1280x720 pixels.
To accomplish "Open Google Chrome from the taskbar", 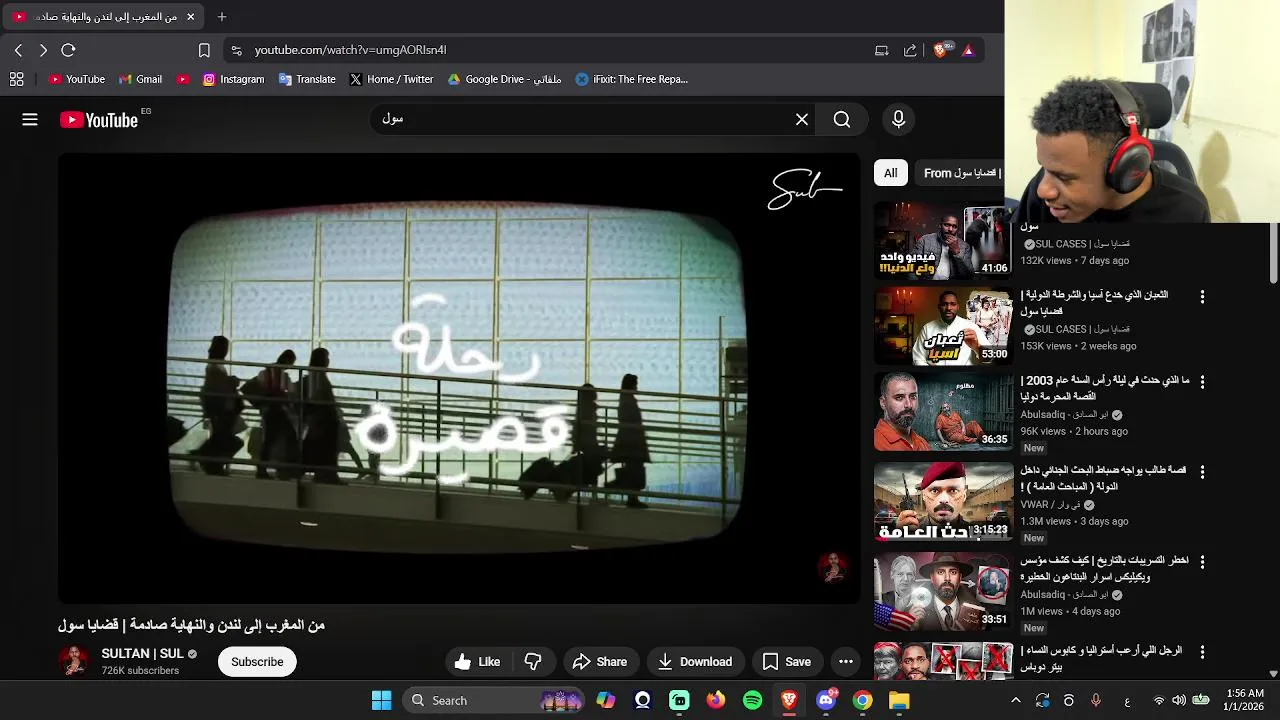I will click(862, 700).
